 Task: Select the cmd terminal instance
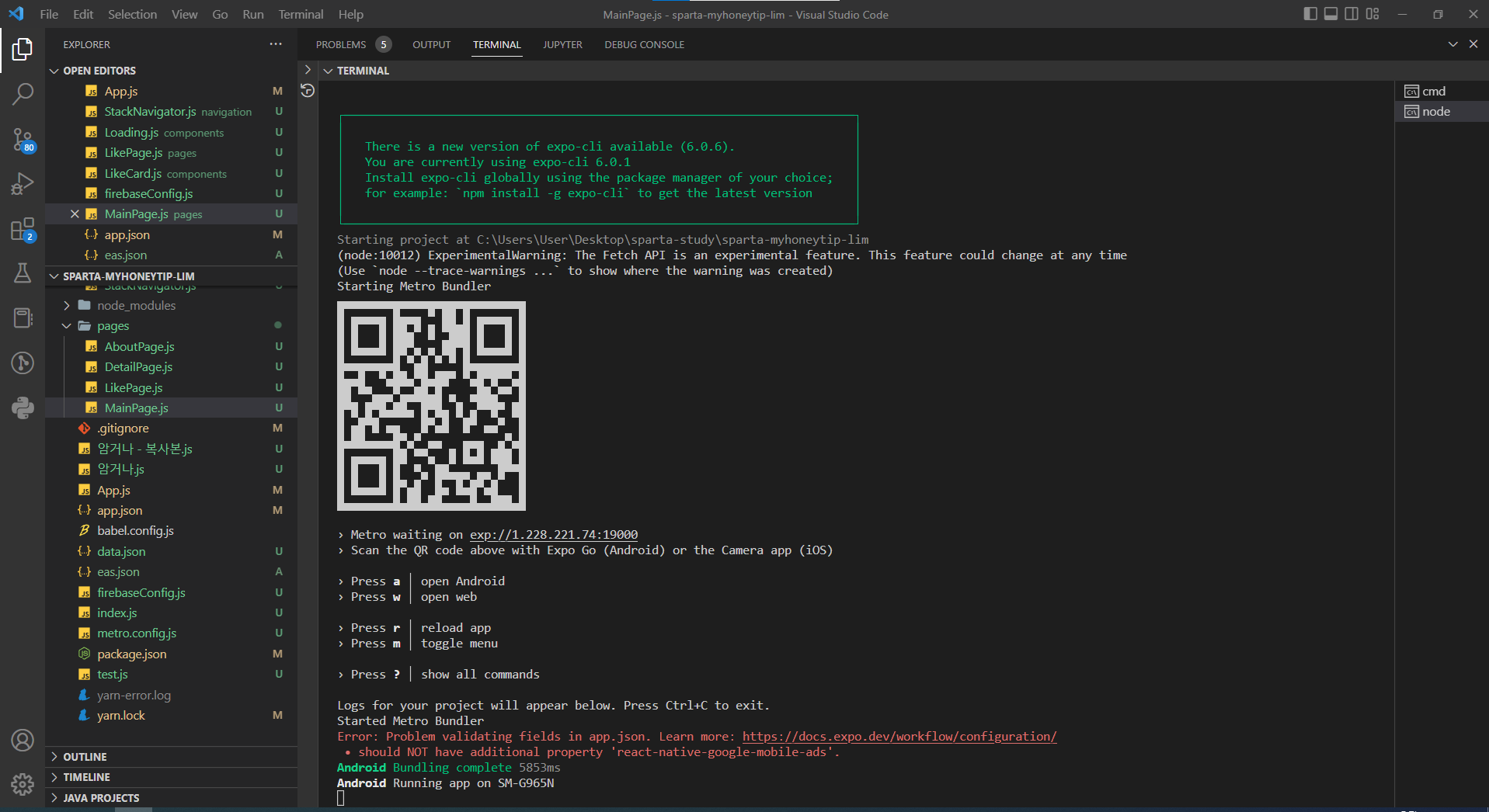tap(1442, 92)
